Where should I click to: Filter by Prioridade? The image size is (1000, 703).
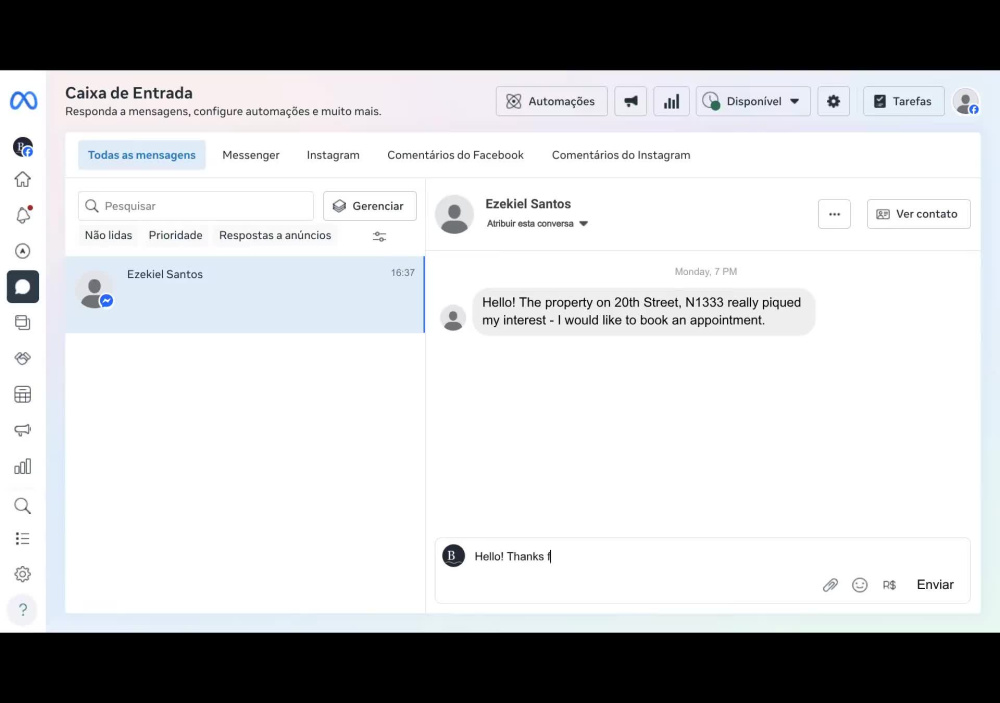[x=175, y=235]
